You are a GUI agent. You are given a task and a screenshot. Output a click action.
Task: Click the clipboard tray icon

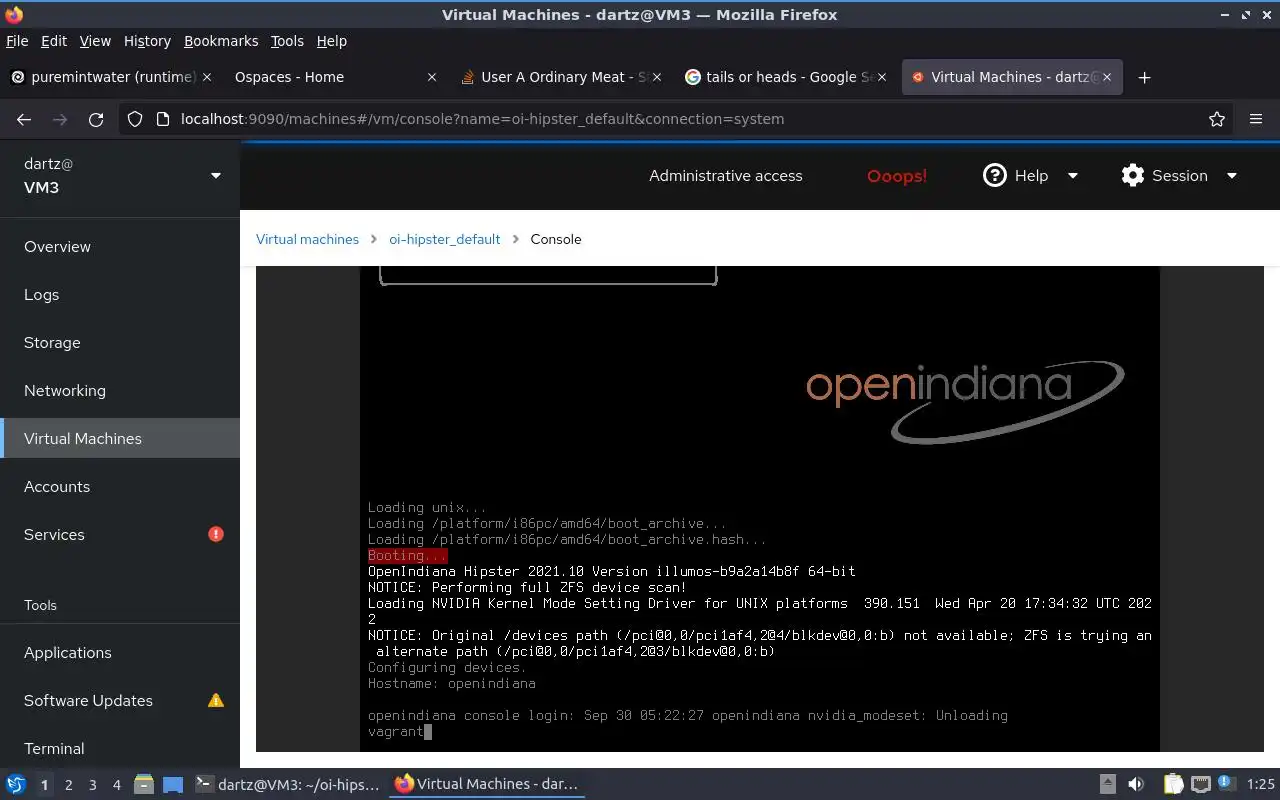pos(1174,784)
